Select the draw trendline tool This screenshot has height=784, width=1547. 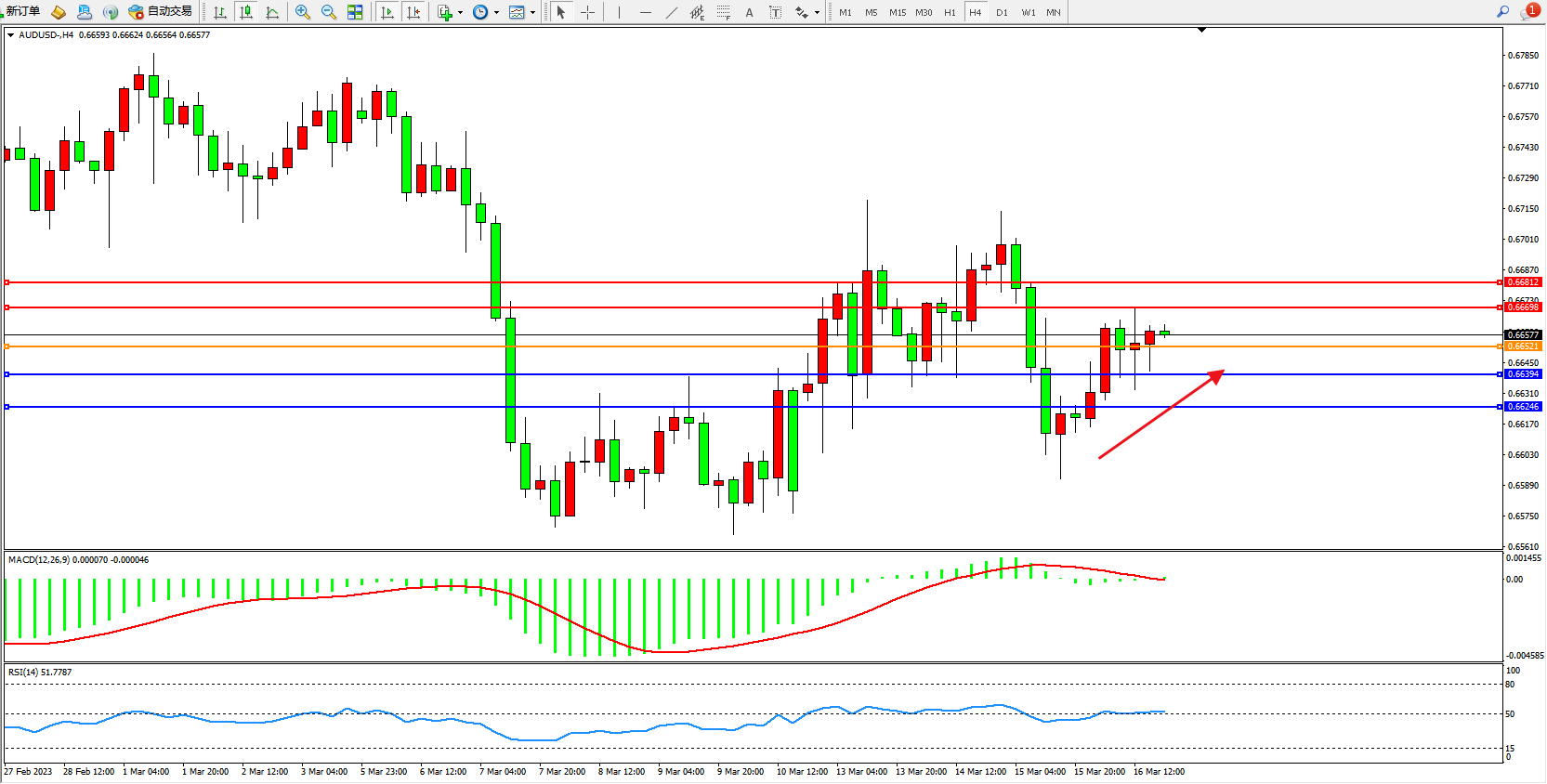coord(672,12)
